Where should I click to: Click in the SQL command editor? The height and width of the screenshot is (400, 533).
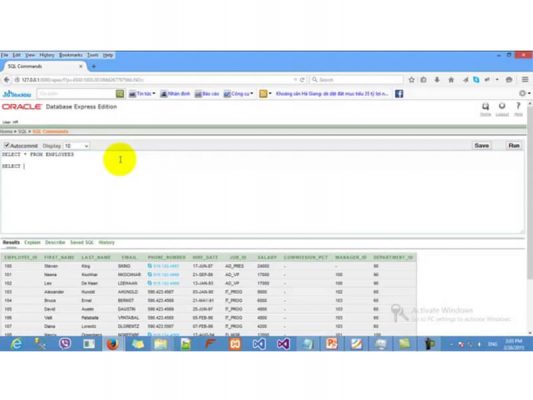point(262,192)
